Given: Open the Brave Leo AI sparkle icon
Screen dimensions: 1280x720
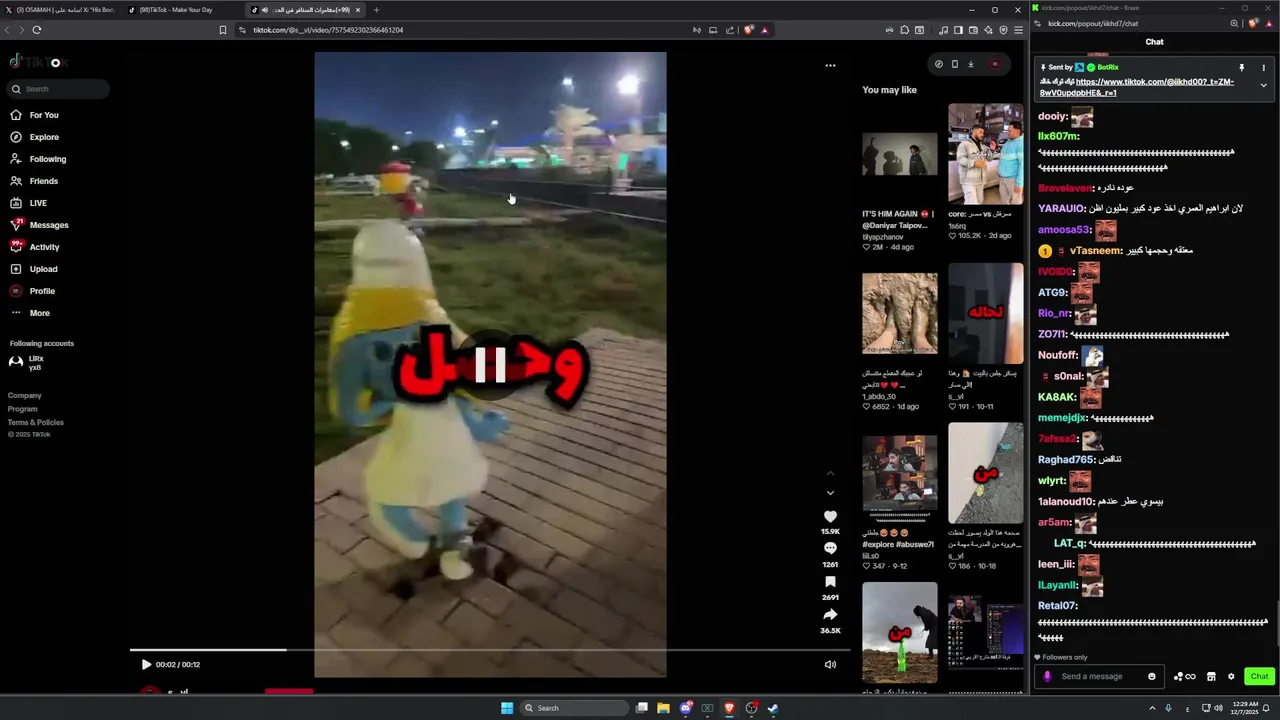Looking at the screenshot, I should [x=988, y=30].
